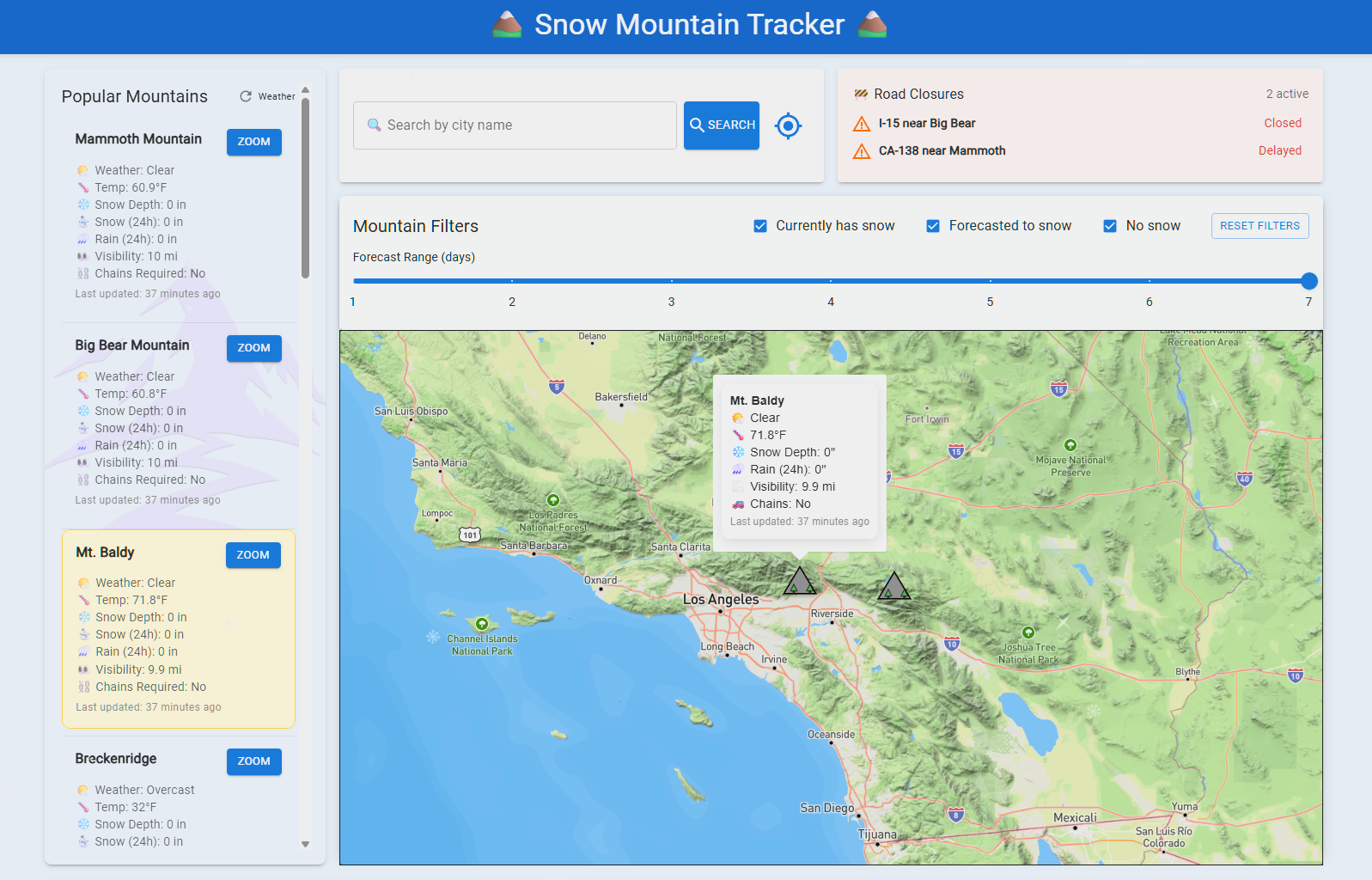Click the CA-138 near Mammoth warning icon
Screen dimensions: 1372x880
(862, 151)
